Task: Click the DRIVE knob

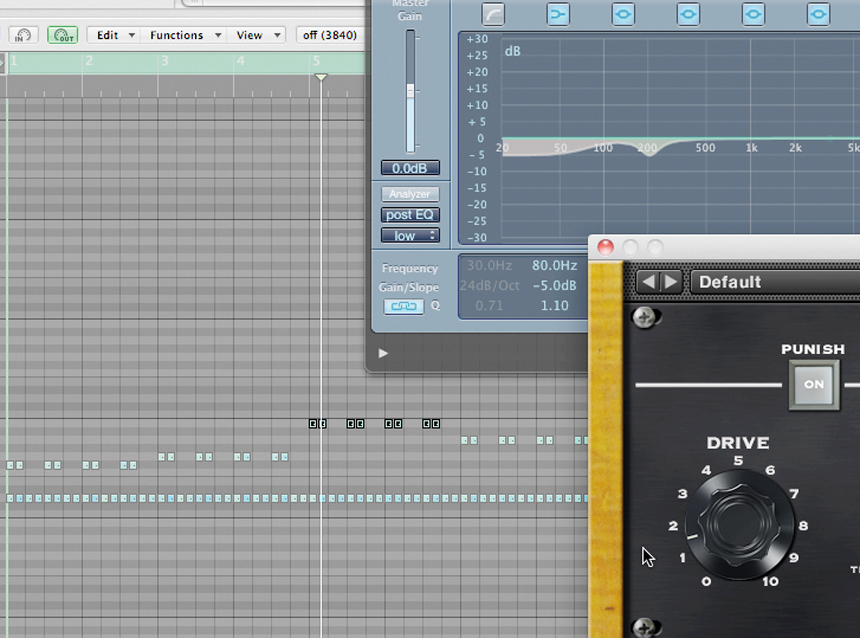Action: tap(738, 523)
